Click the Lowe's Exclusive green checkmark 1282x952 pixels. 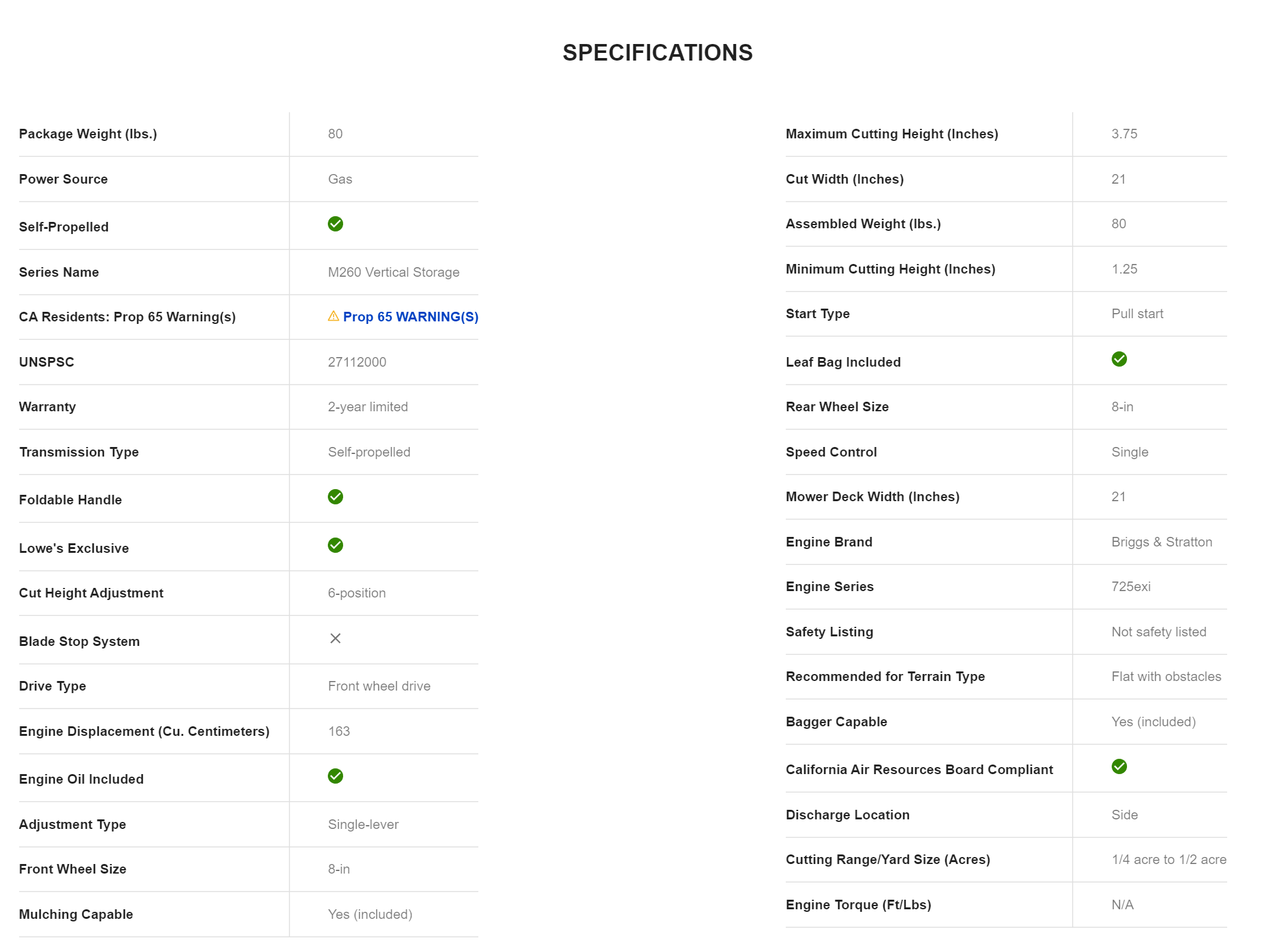click(x=335, y=545)
